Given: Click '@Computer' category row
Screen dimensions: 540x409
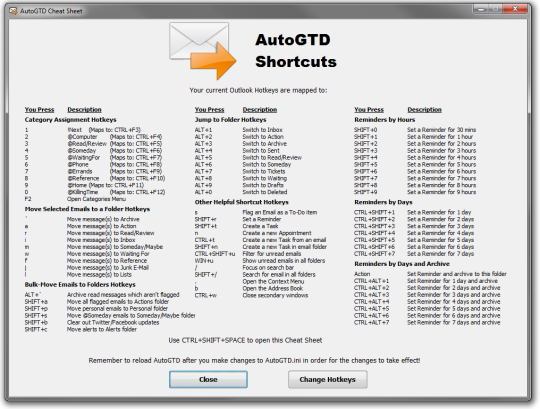Looking at the screenshot, I should click(x=93, y=137).
